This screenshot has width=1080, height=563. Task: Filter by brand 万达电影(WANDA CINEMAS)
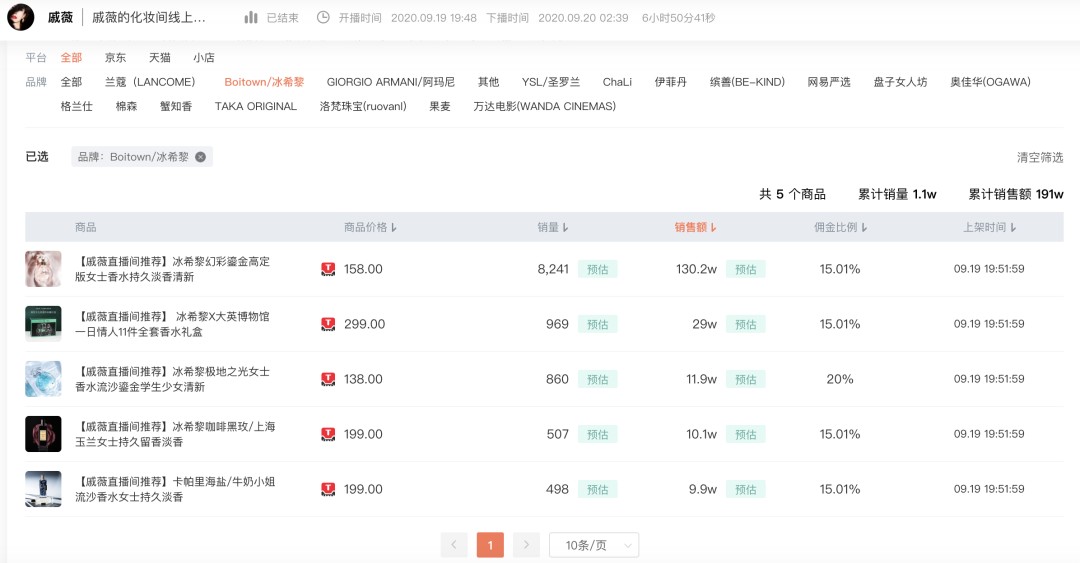coord(544,106)
